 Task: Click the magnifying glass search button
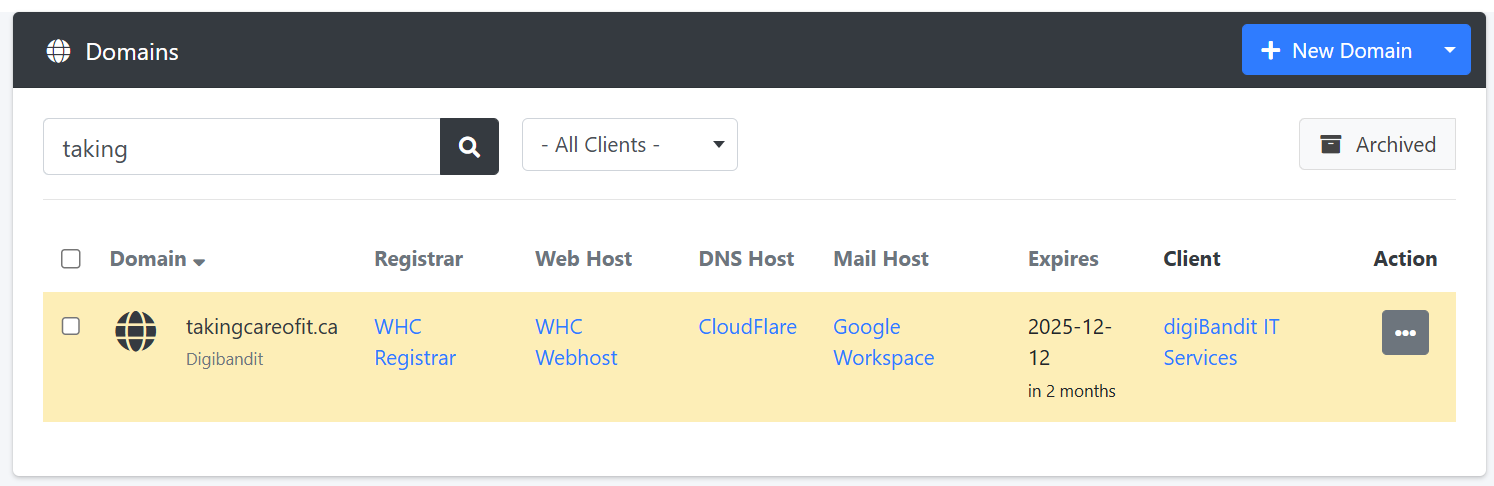point(469,147)
